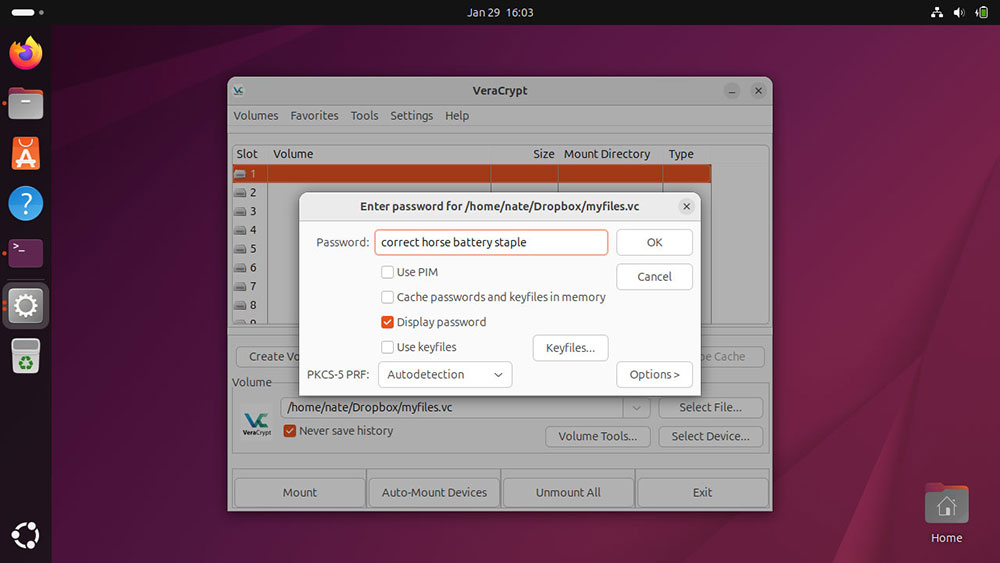Expand the volume path history dropdown
The image size is (1000, 563).
[636, 407]
